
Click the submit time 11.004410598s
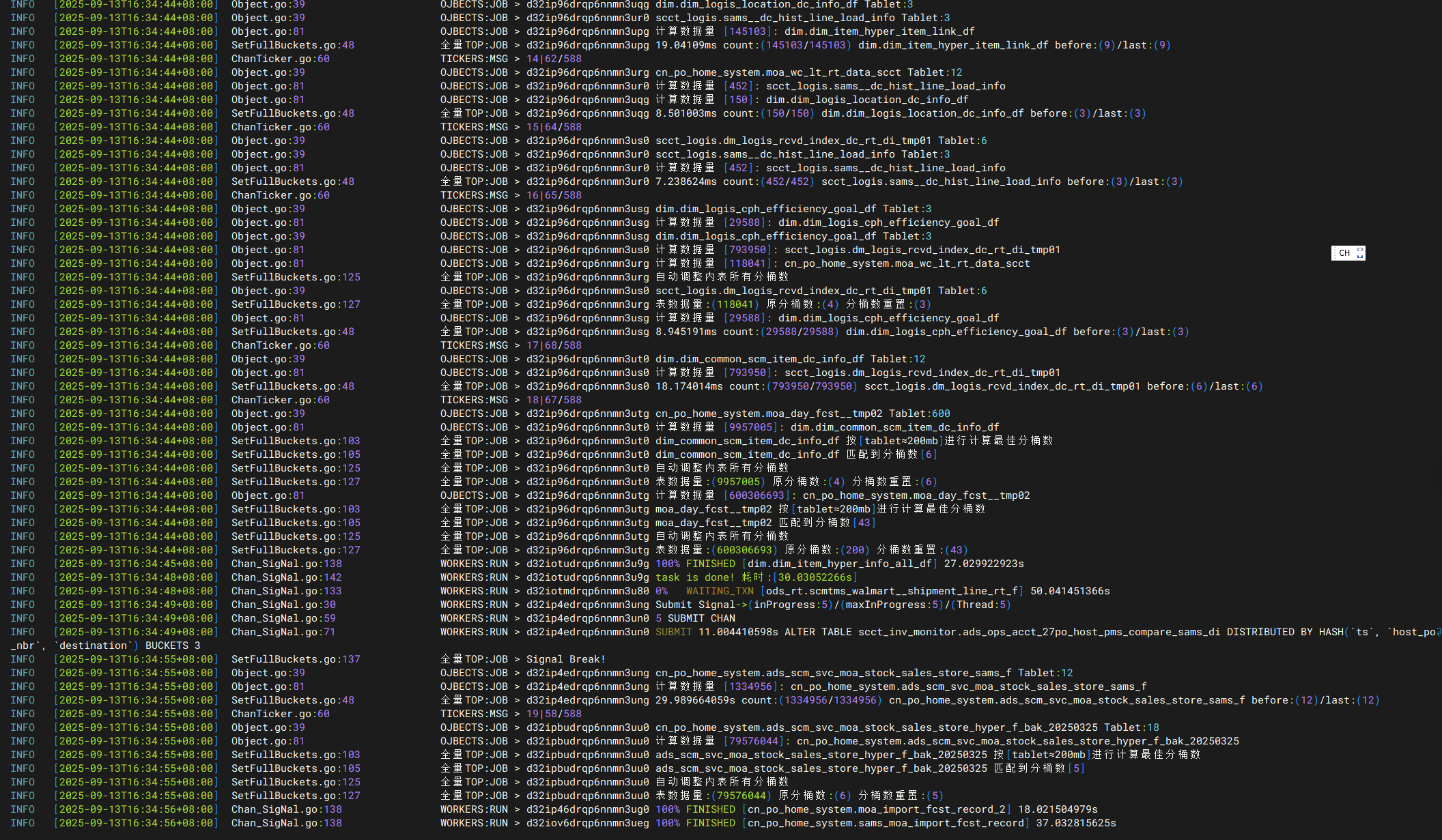tap(738, 632)
